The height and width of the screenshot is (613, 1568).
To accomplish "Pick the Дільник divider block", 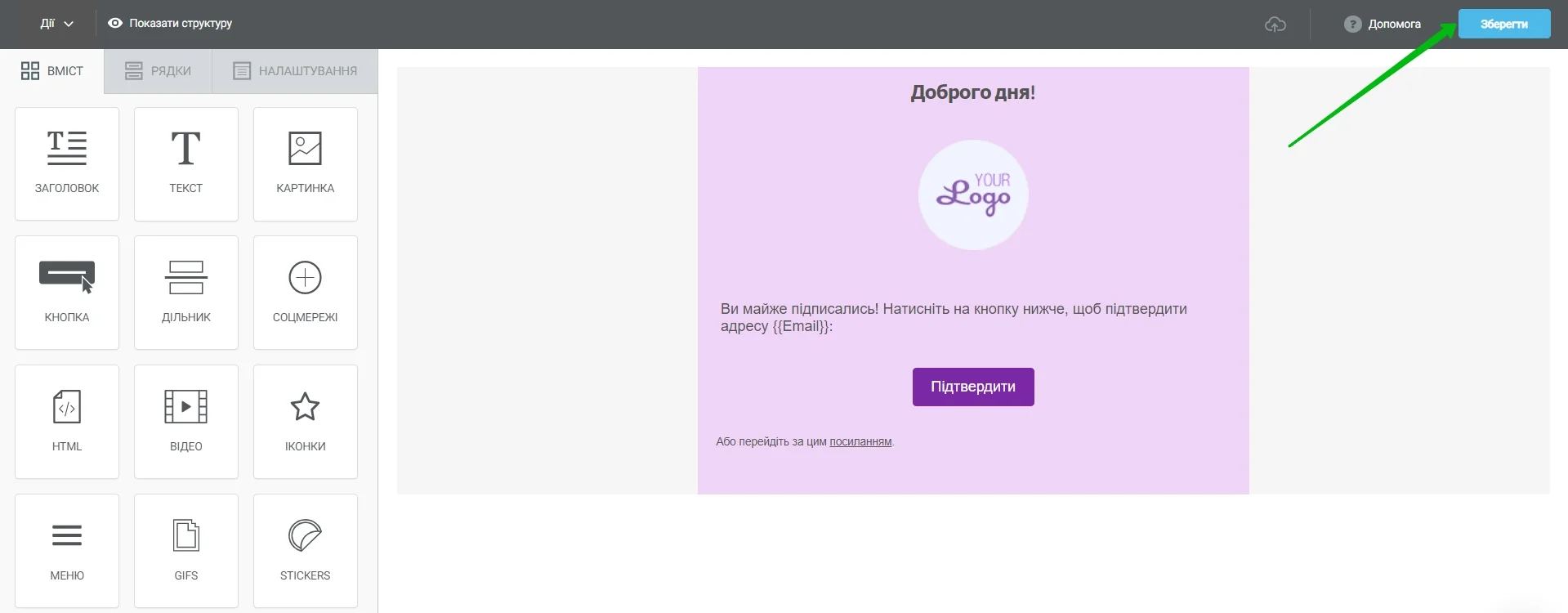I will 186,293.
